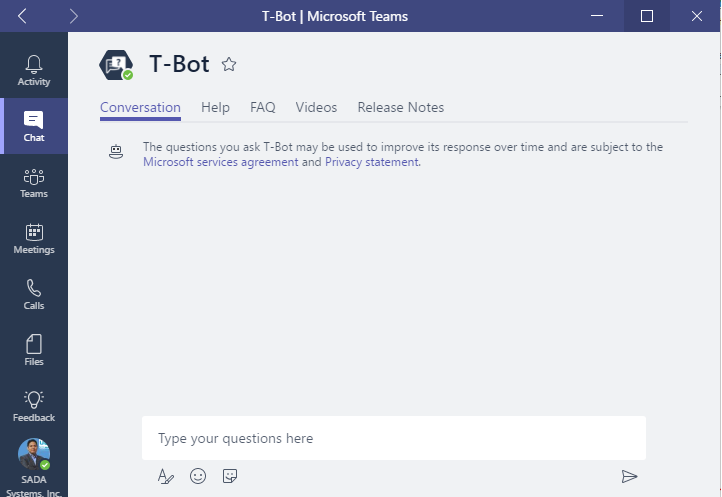
Task: Select the Chat sidebar icon
Action: pyautogui.click(x=34, y=126)
